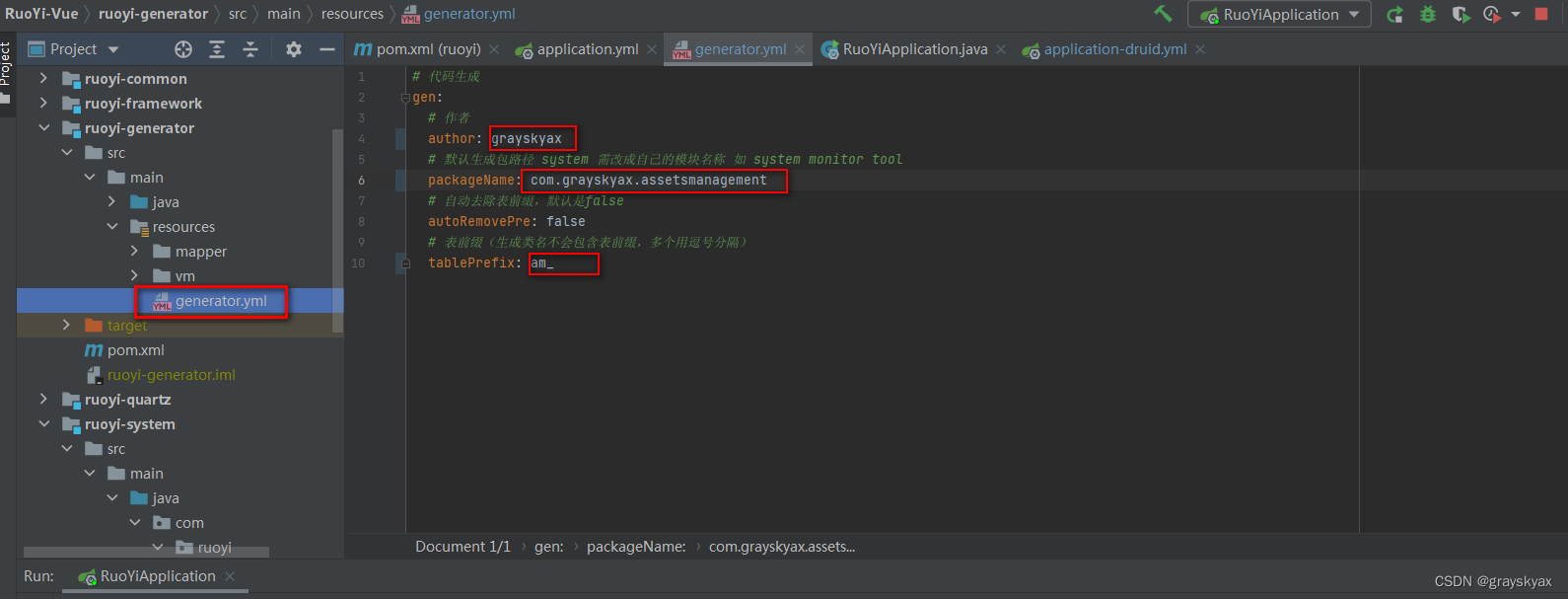Screen dimensions: 1568x599
Task: Expand all in the Project tool window
Action: click(x=217, y=49)
